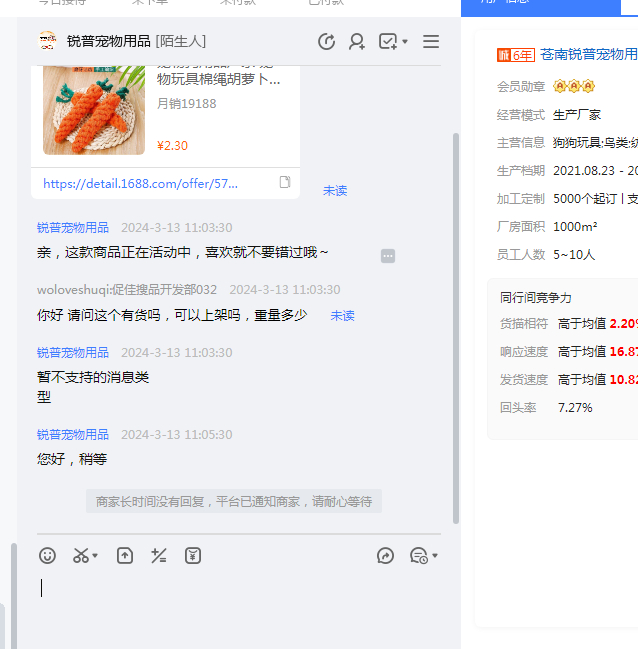Open the emoji picker

click(47, 556)
